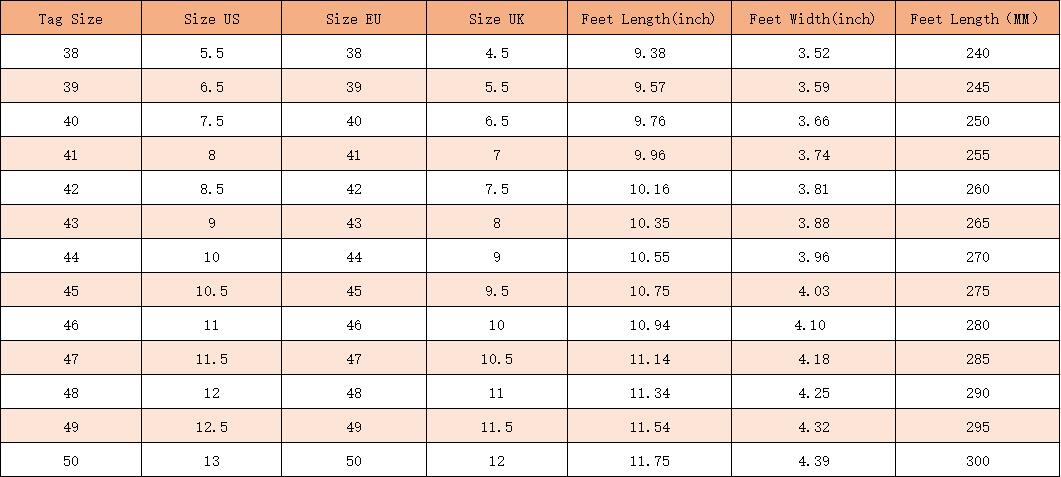Select the 290 MM length cell
The width and height of the screenshot is (1061, 477).
tap(977, 393)
